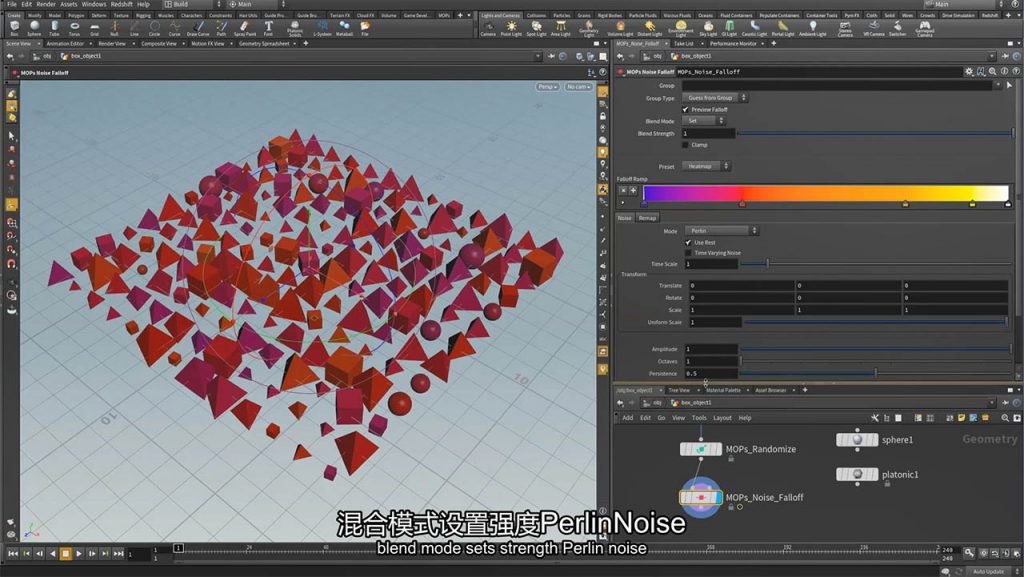Open the noise Mode Perlin dropdown
The height and width of the screenshot is (577, 1024).
click(722, 230)
